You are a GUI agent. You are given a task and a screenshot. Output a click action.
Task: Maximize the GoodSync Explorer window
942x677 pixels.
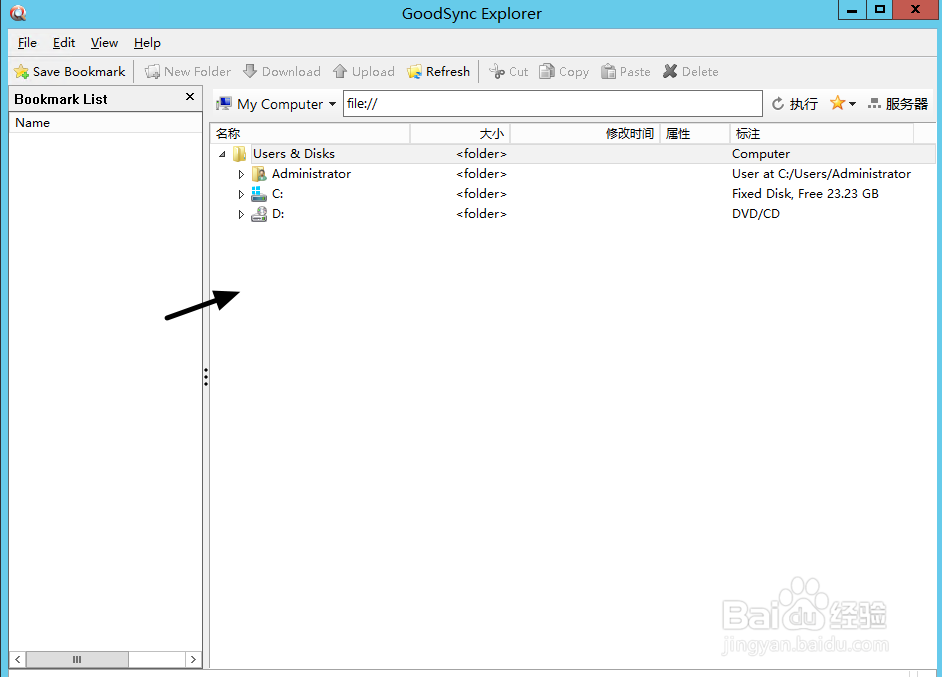[x=880, y=9]
